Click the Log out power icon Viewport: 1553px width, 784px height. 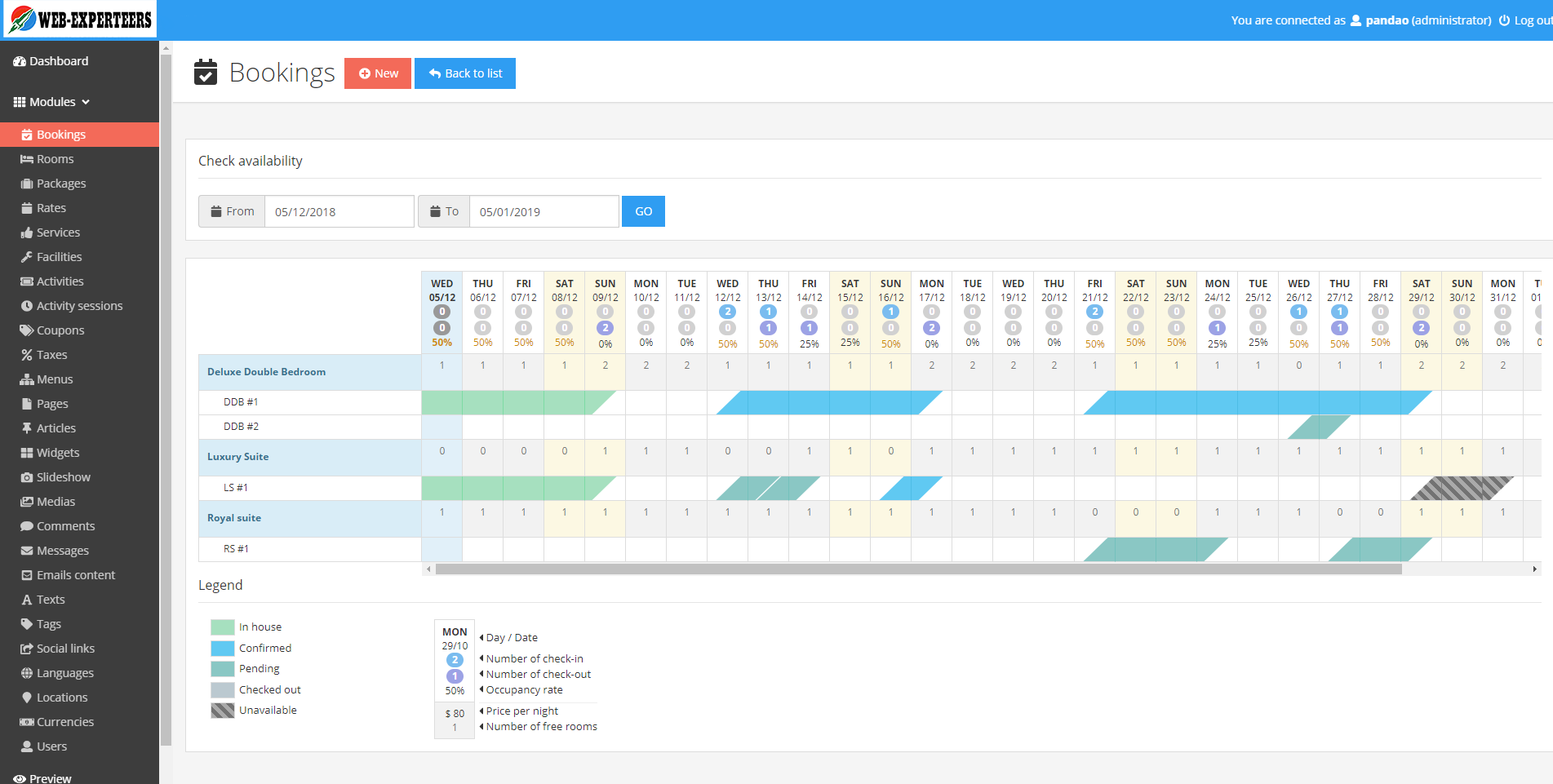(1504, 20)
